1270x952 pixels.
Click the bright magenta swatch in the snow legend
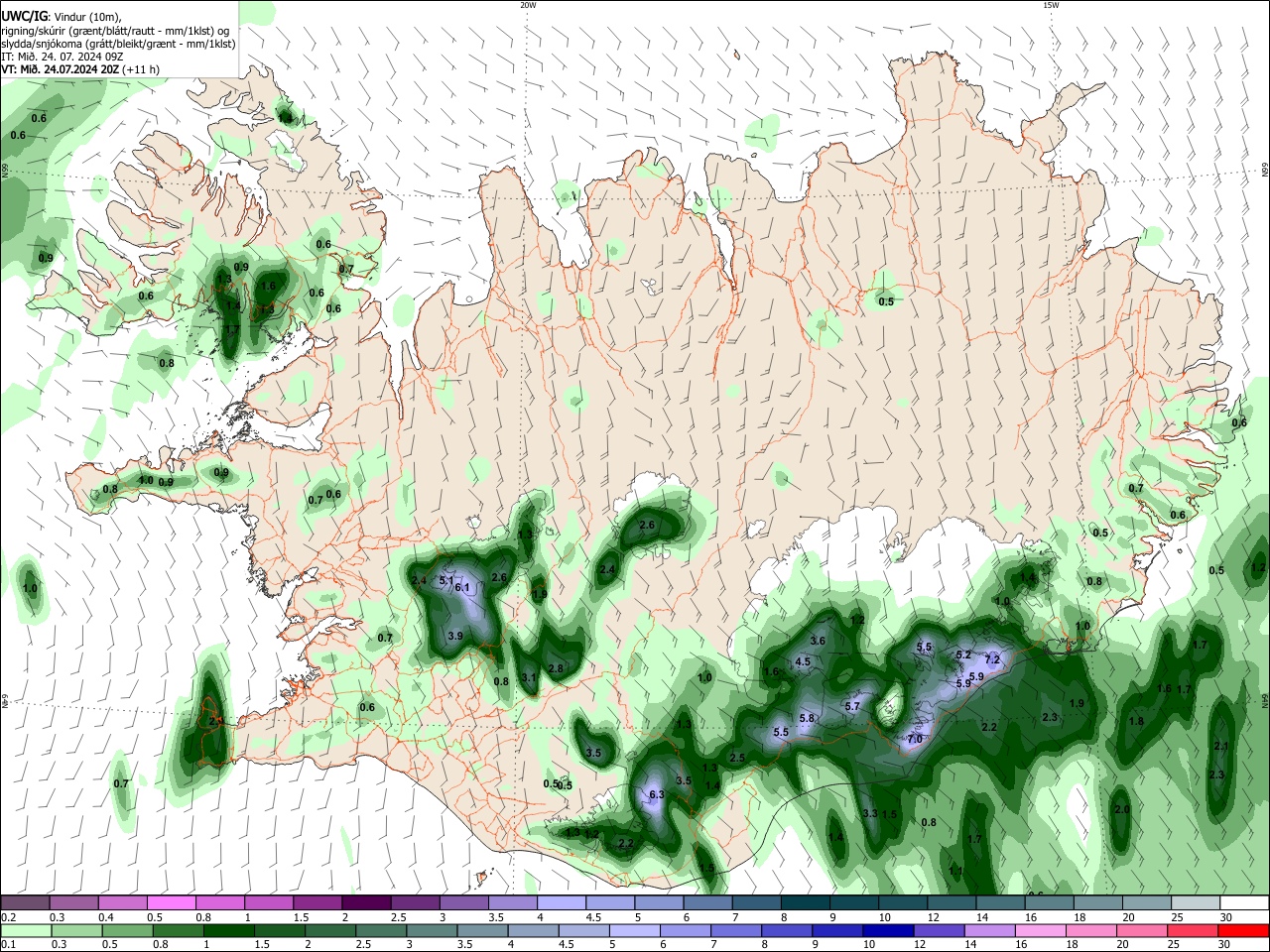point(171,902)
